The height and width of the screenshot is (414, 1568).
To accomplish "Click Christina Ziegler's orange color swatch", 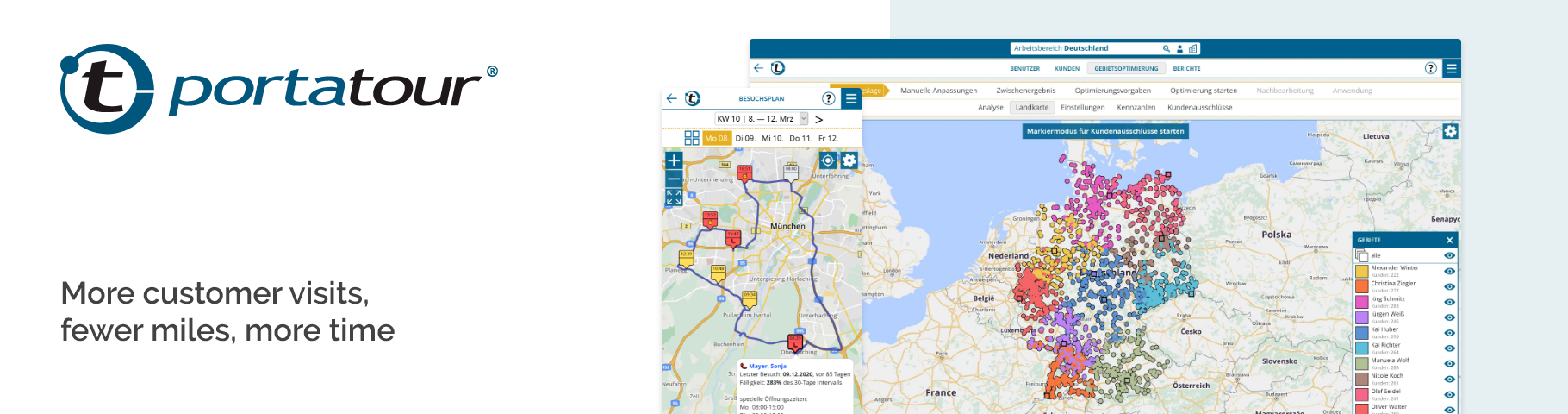I will pos(1362,286).
